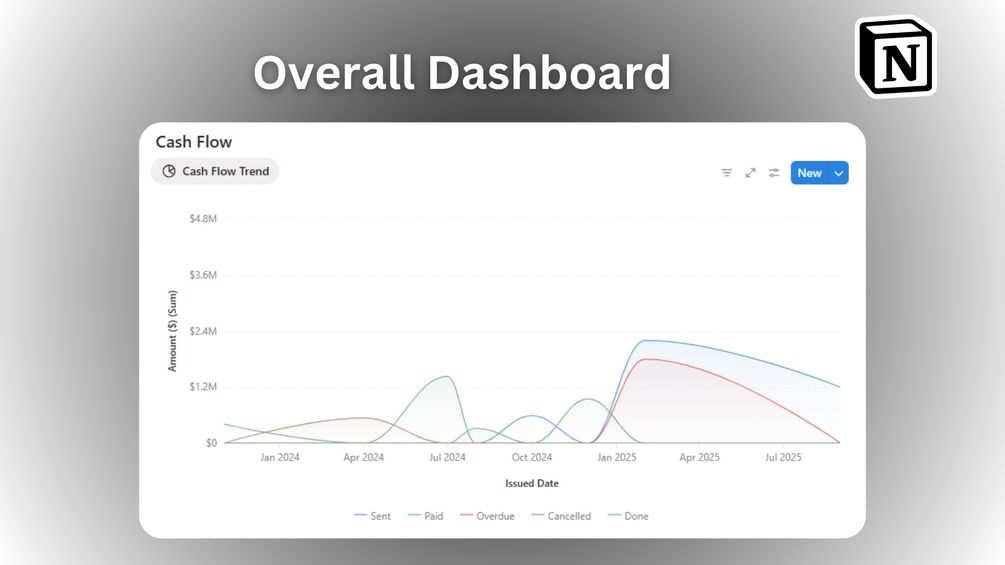Viewport: 1005px width, 565px height.
Task: Click the blue New button
Action: click(810, 173)
